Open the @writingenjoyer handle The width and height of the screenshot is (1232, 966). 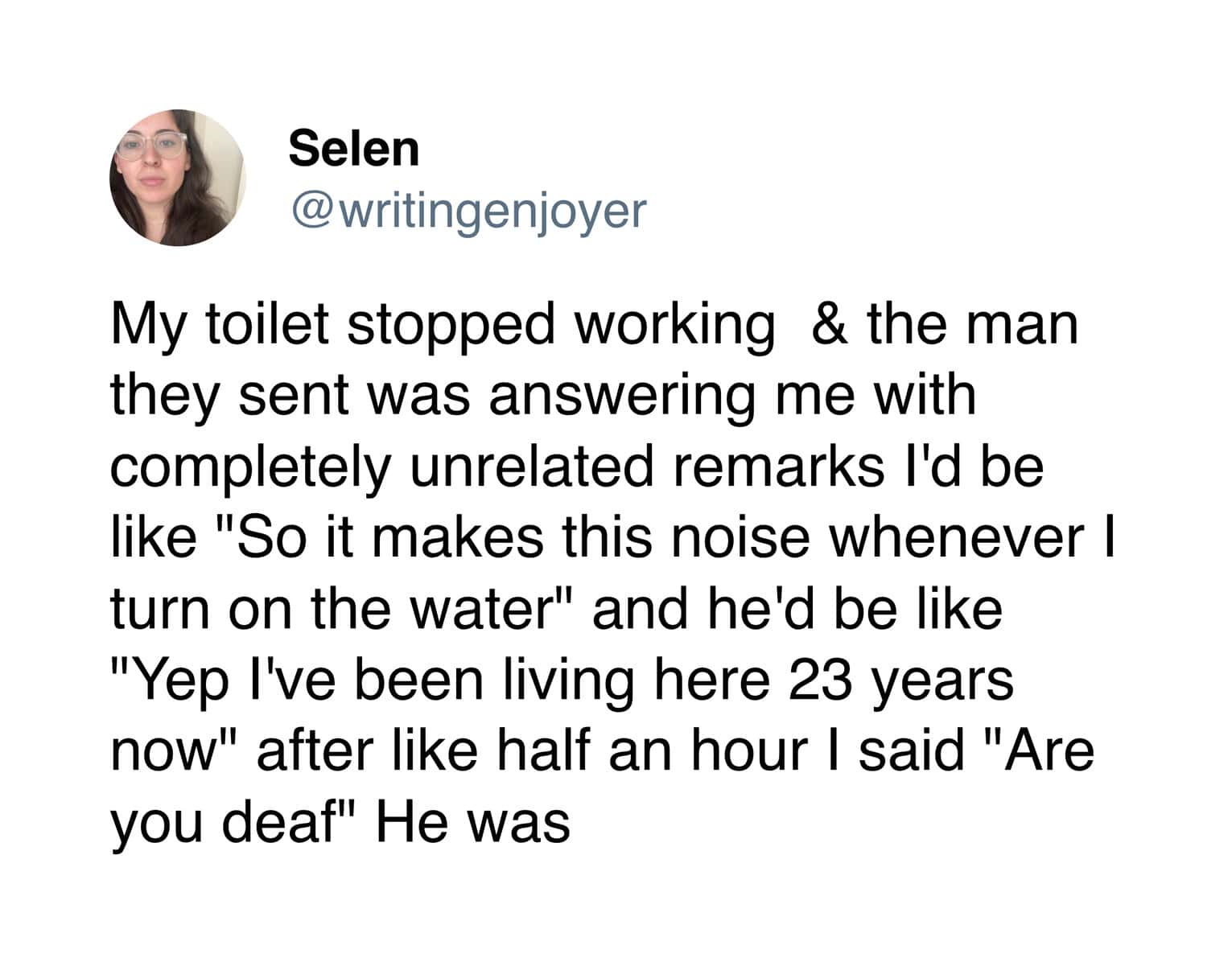467,209
